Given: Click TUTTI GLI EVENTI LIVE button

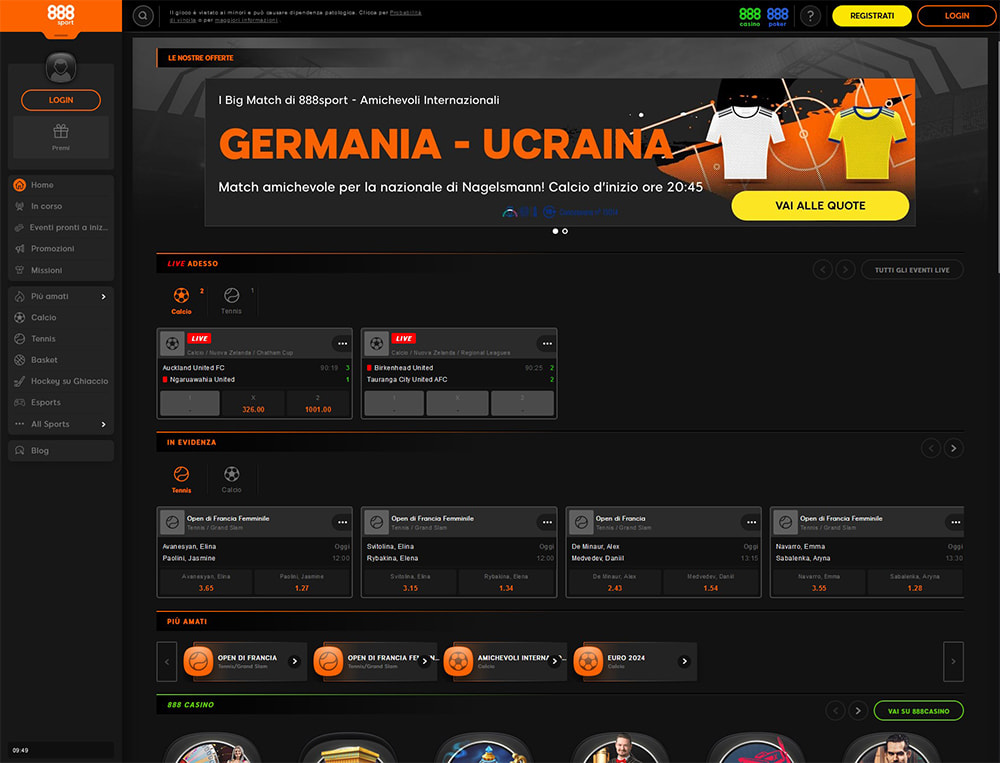Looking at the screenshot, I should [912, 270].
